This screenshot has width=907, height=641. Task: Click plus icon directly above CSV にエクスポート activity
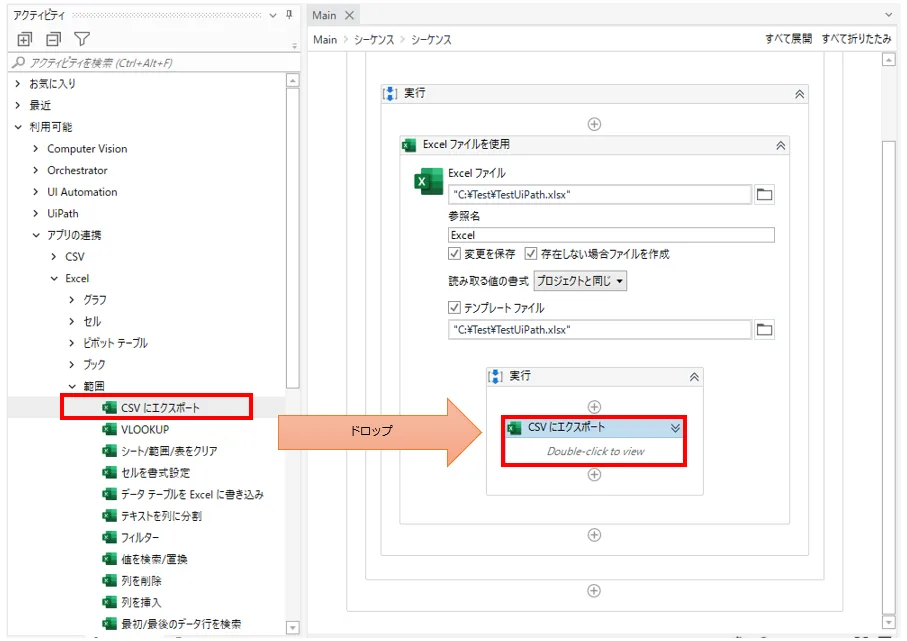(594, 407)
